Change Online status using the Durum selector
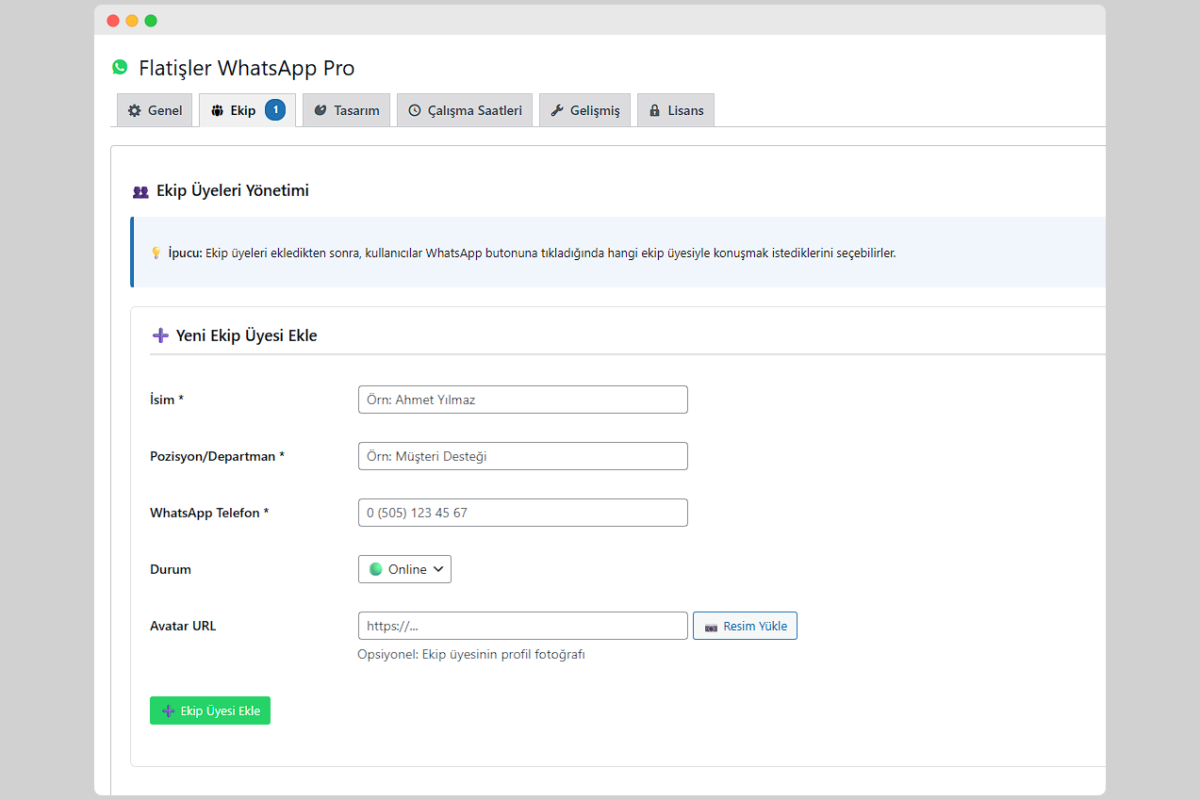 (x=404, y=569)
